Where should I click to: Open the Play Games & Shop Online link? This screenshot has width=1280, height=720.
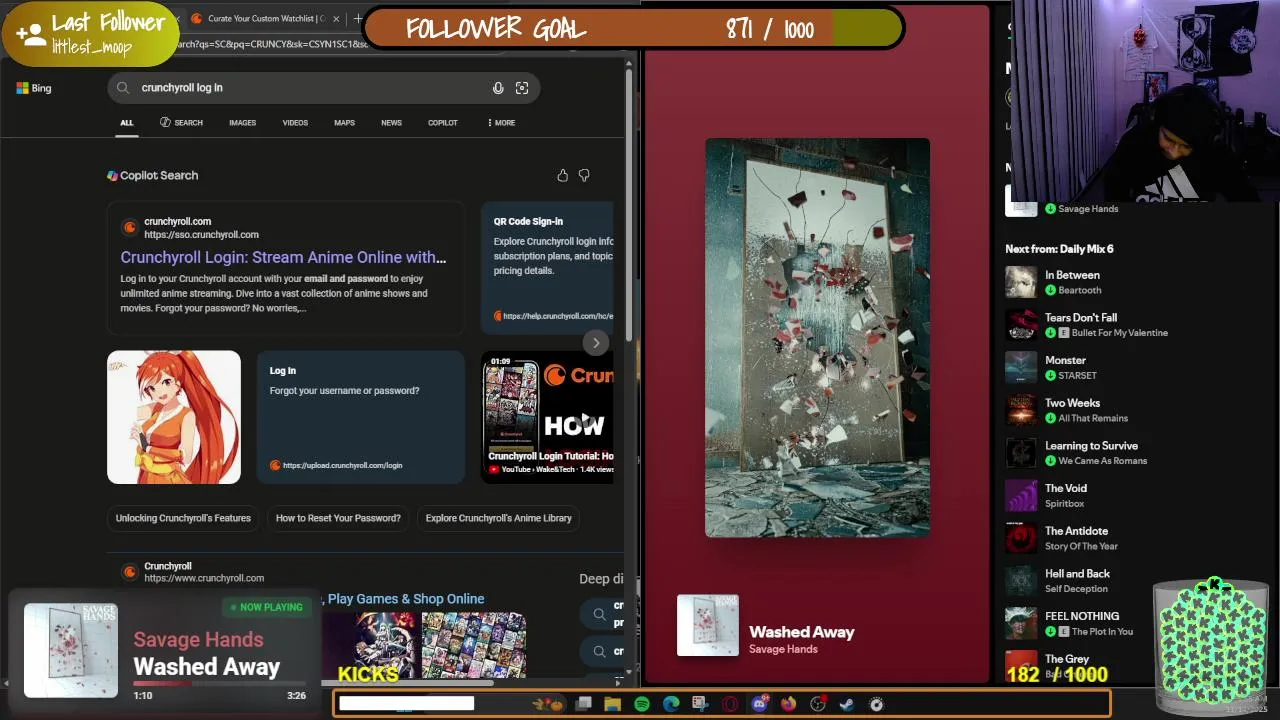point(406,599)
